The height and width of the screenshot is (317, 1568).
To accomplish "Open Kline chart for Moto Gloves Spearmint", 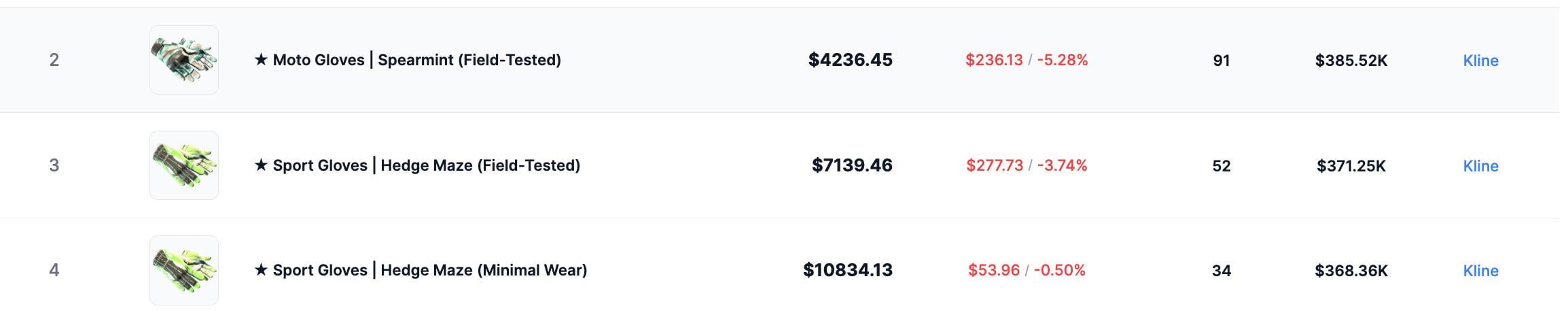I will [x=1480, y=61].
